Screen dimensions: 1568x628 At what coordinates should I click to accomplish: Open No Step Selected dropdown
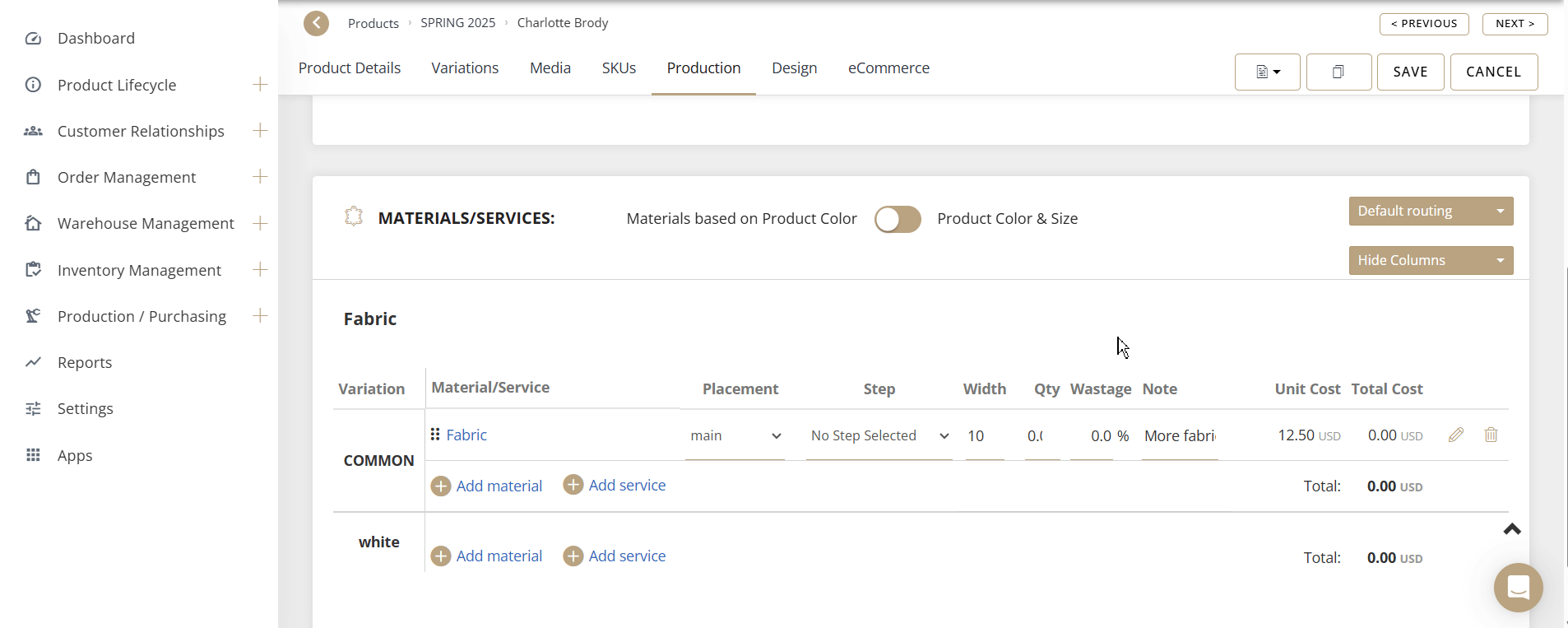pyautogui.click(x=879, y=435)
